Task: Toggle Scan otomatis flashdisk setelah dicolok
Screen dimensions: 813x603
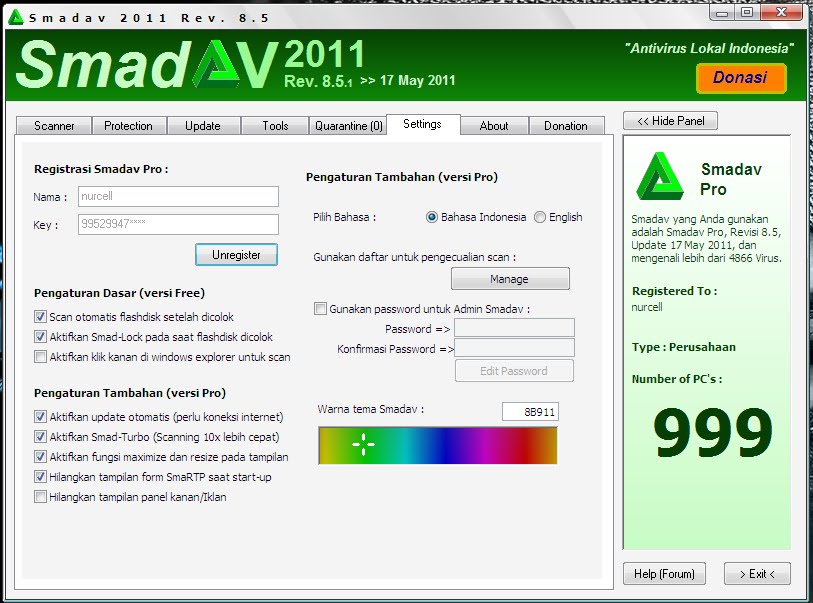Action: click(40, 316)
